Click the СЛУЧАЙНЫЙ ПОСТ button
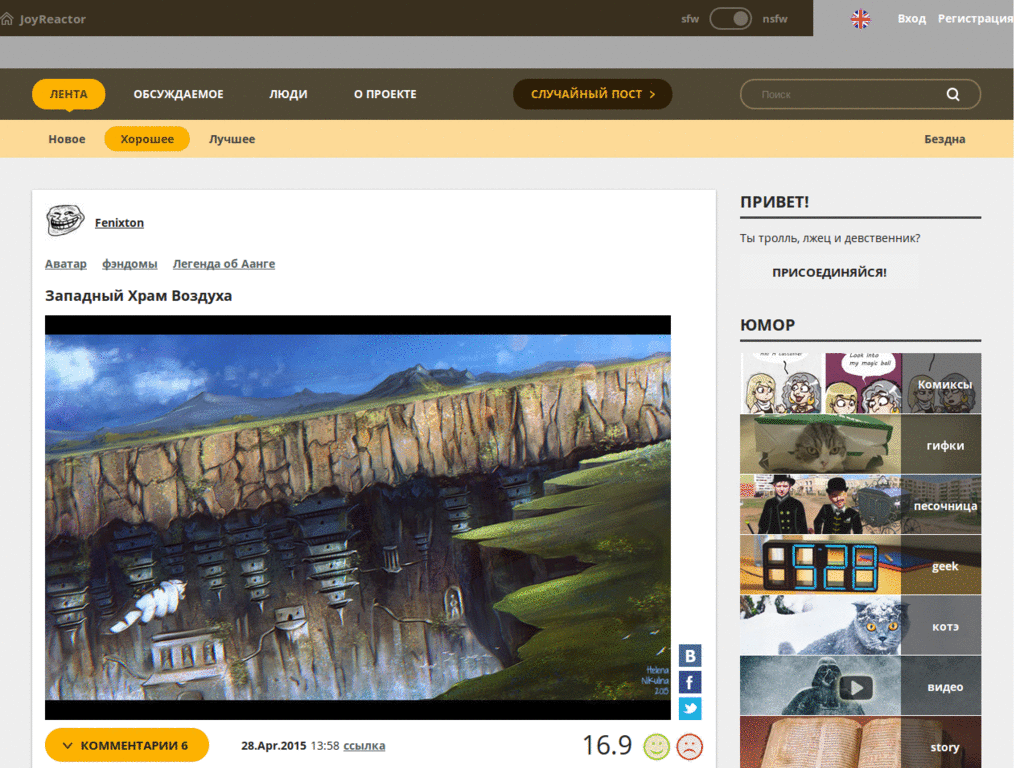1024x768 pixels. click(x=592, y=94)
